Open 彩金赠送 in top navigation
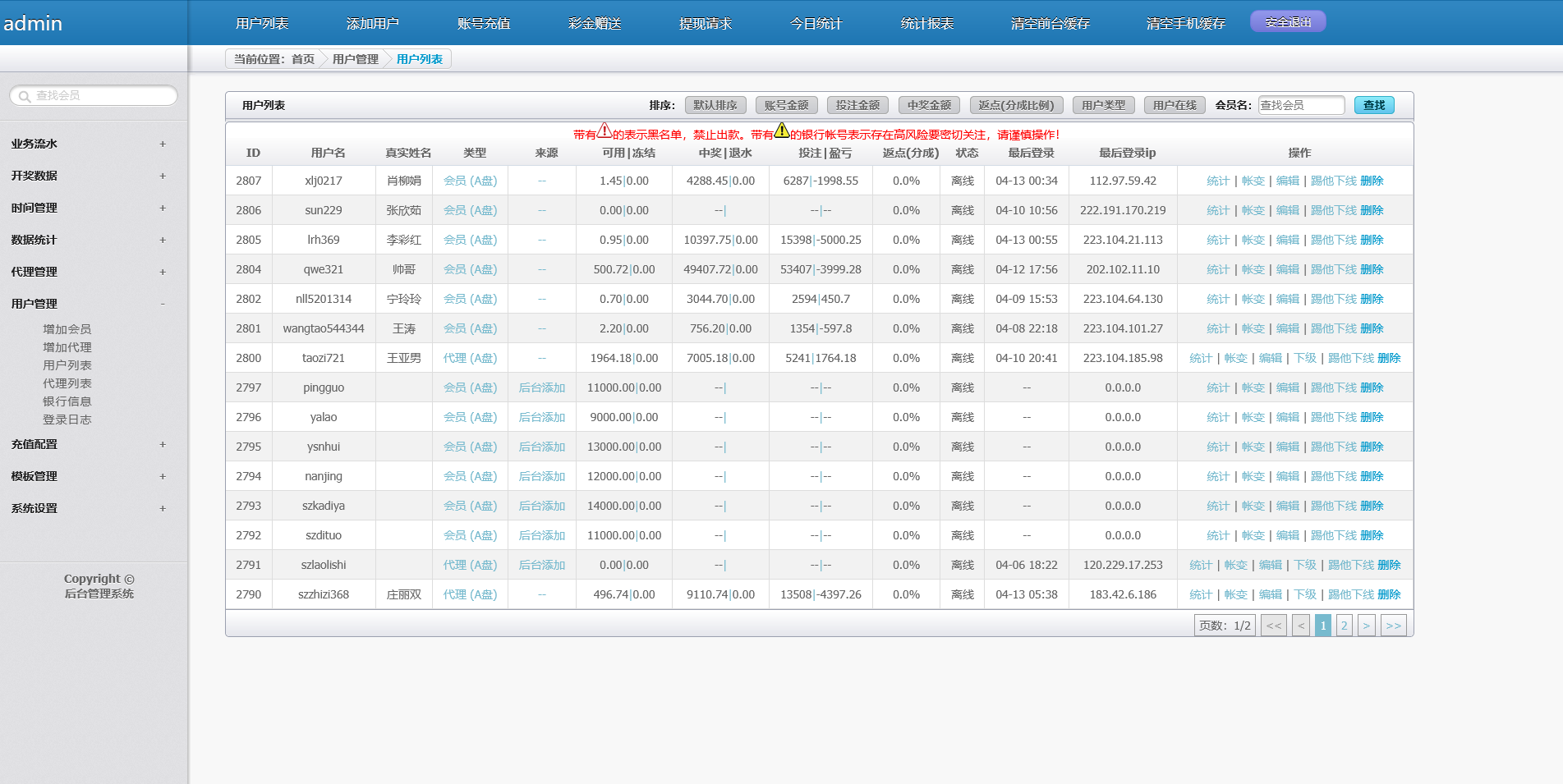 pos(595,24)
